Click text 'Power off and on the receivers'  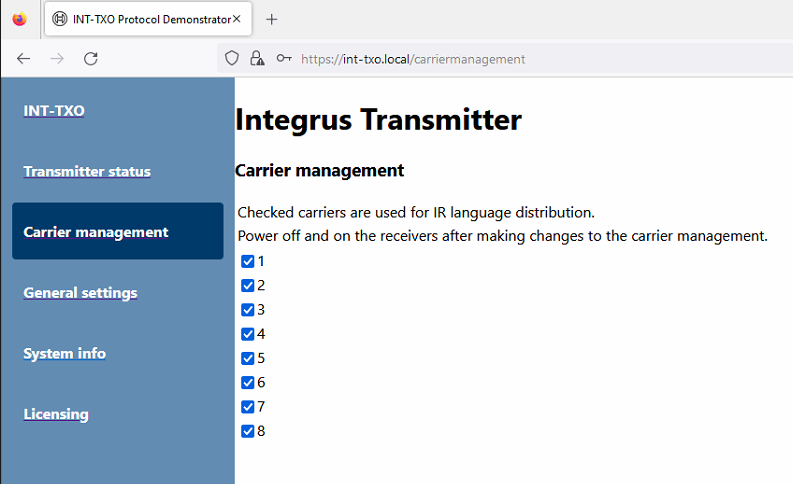338,236
